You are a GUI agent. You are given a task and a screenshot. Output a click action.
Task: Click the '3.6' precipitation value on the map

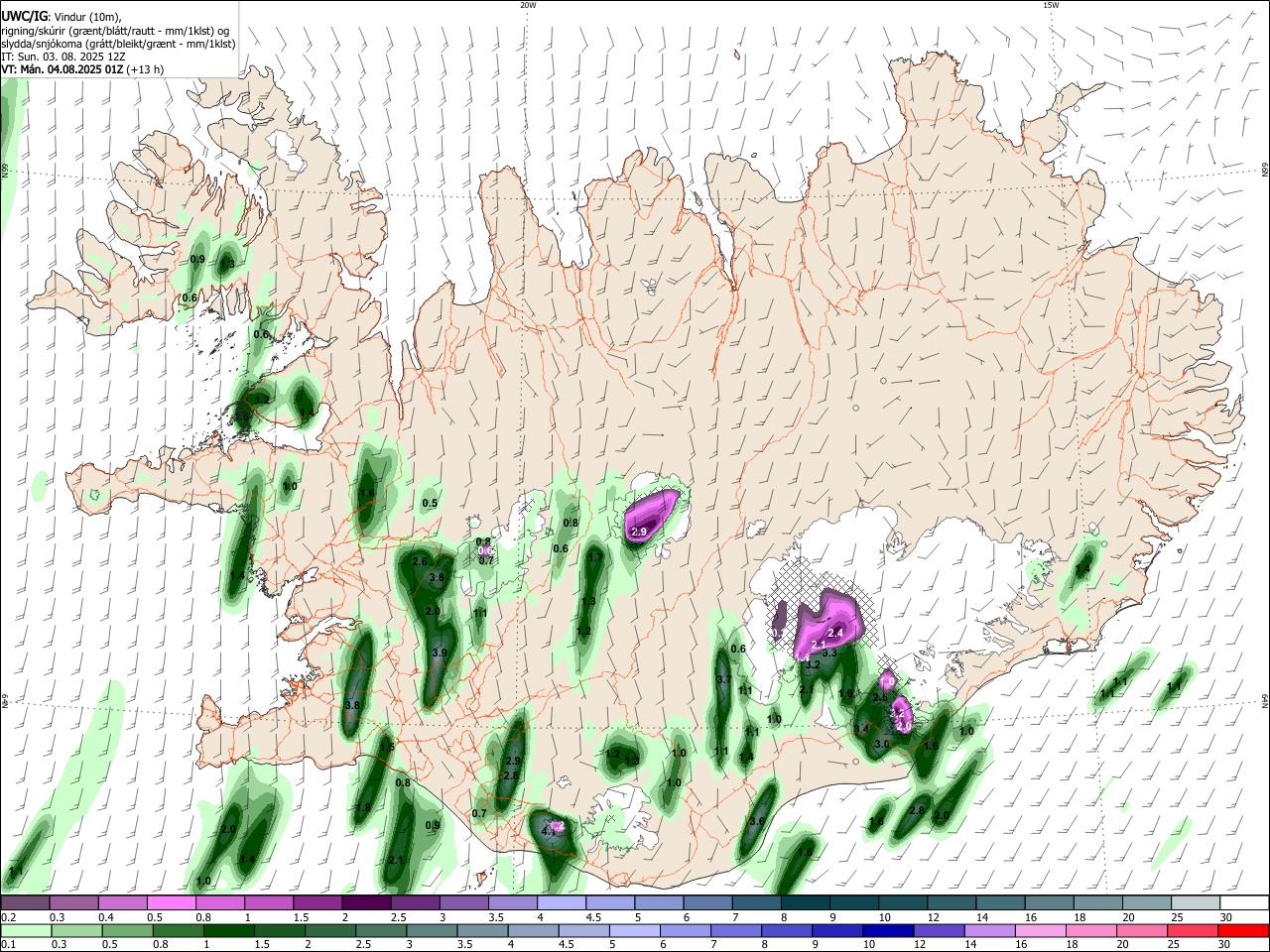(757, 821)
